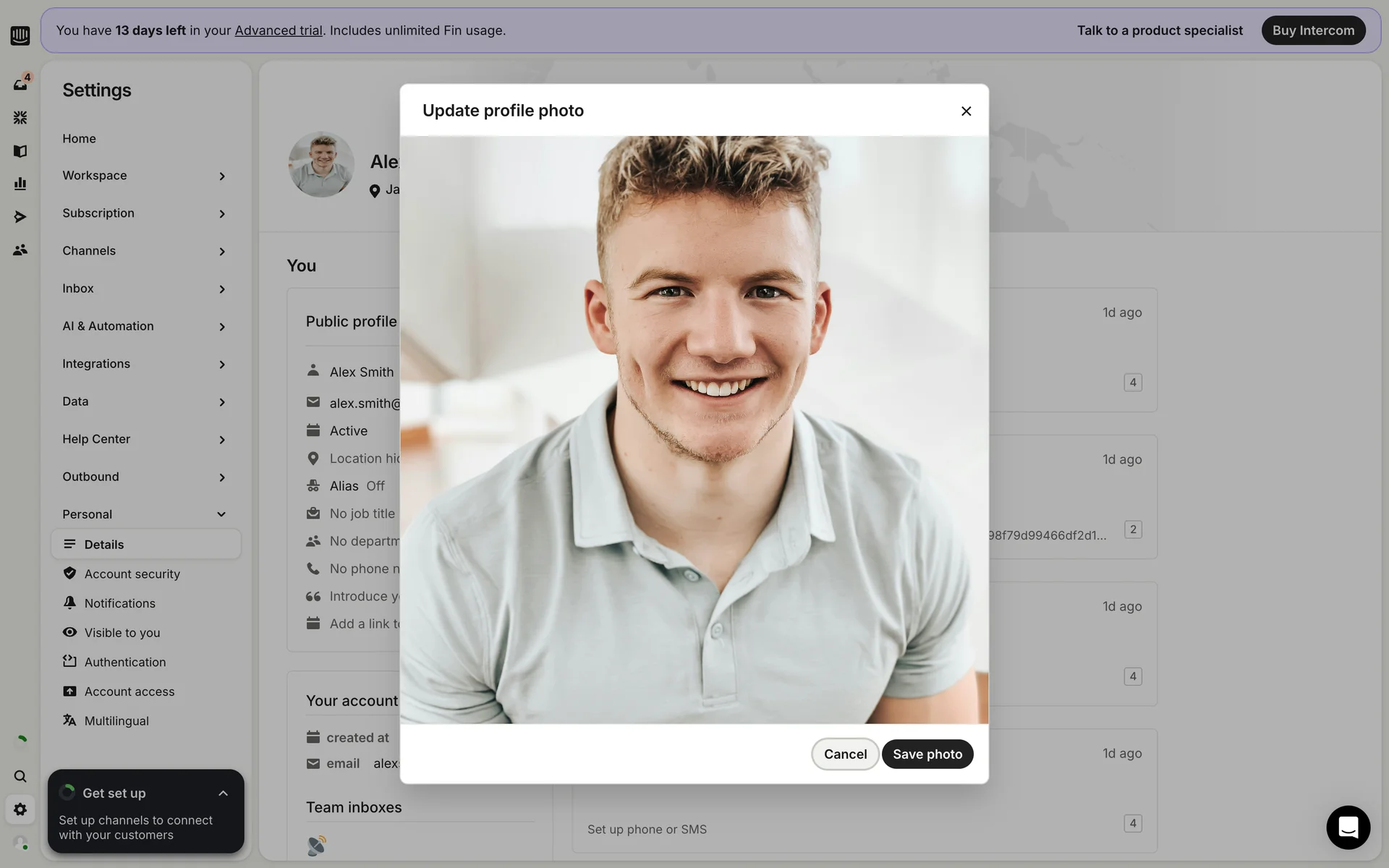This screenshot has width=1389, height=868.
Task: Click Save photo button
Action: click(x=927, y=754)
